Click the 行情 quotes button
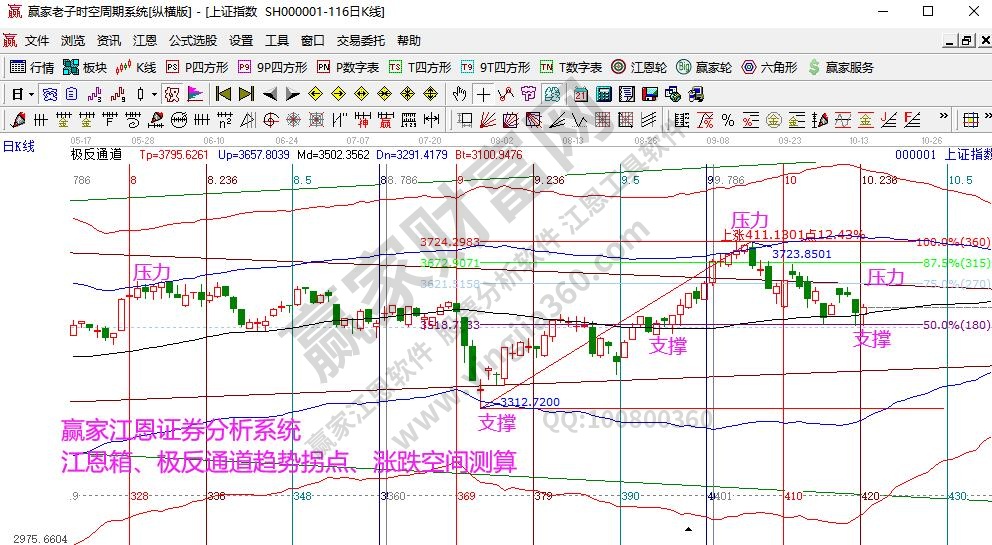This screenshot has width=992, height=545. coord(32,67)
